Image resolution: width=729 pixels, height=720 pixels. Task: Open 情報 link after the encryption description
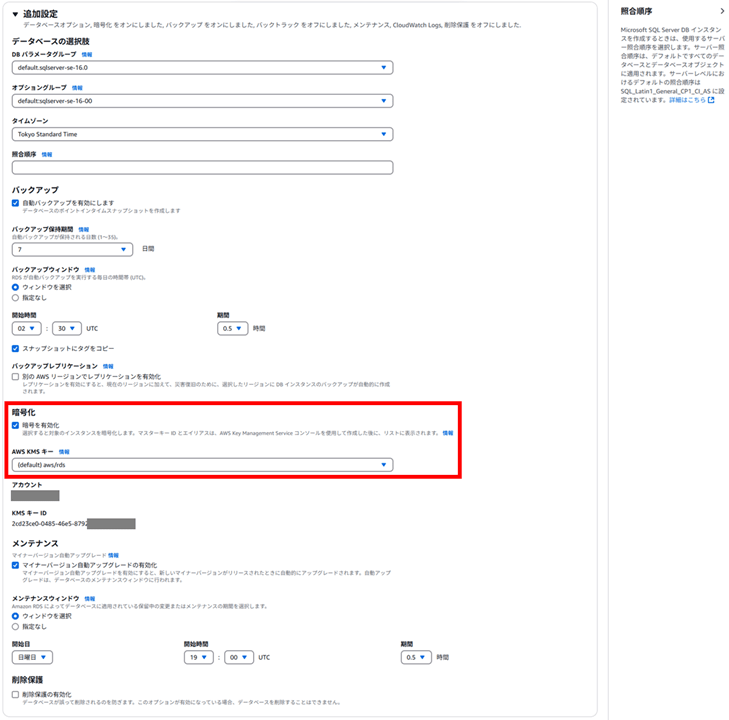point(448,433)
